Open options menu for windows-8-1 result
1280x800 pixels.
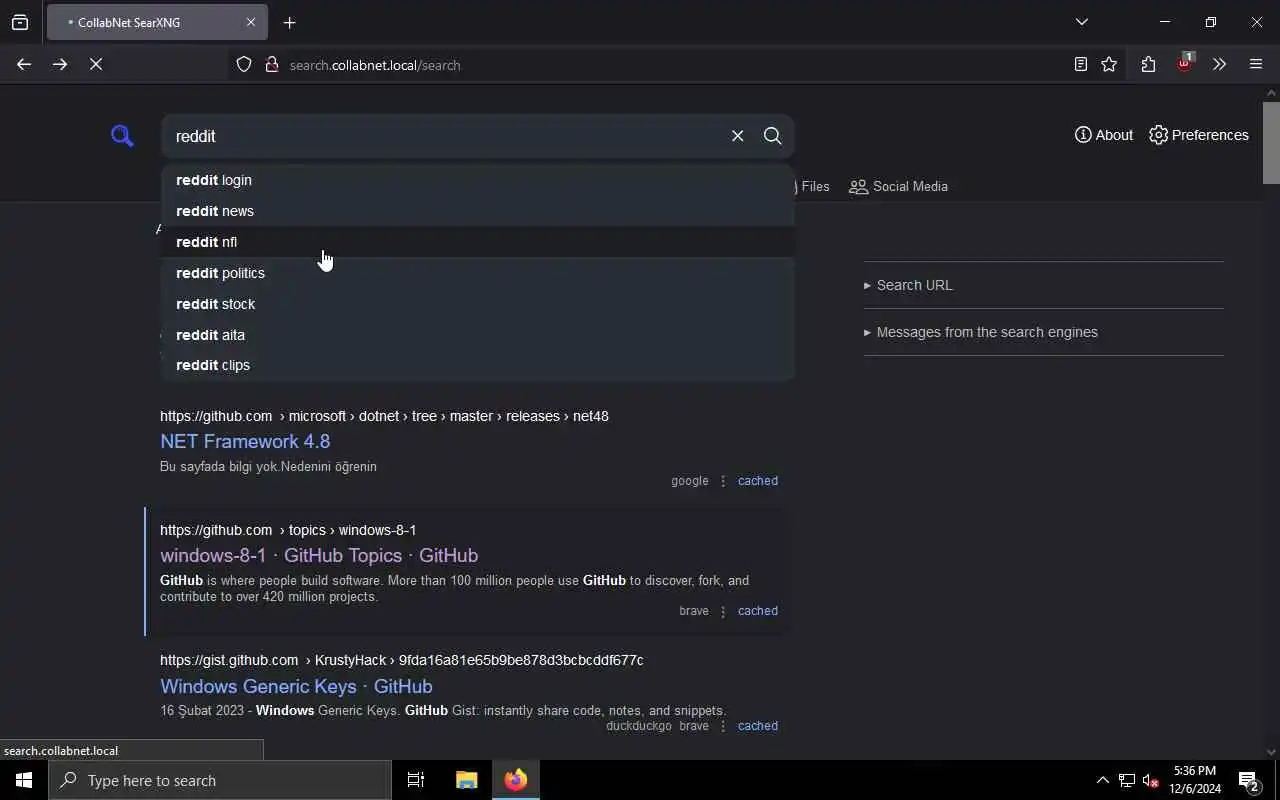(723, 611)
